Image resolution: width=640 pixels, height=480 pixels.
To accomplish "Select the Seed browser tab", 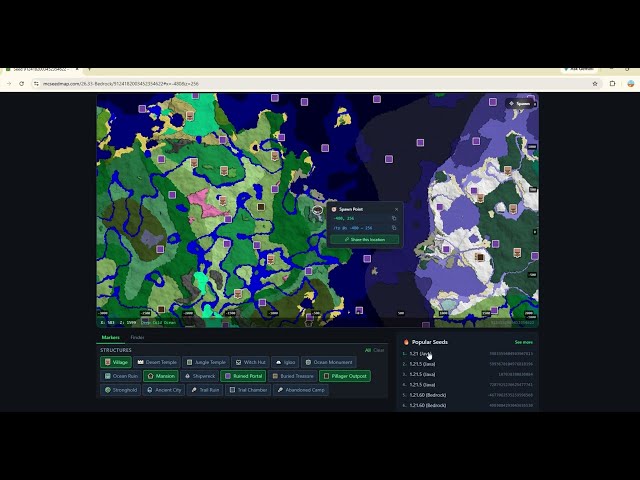I will [x=41, y=70].
